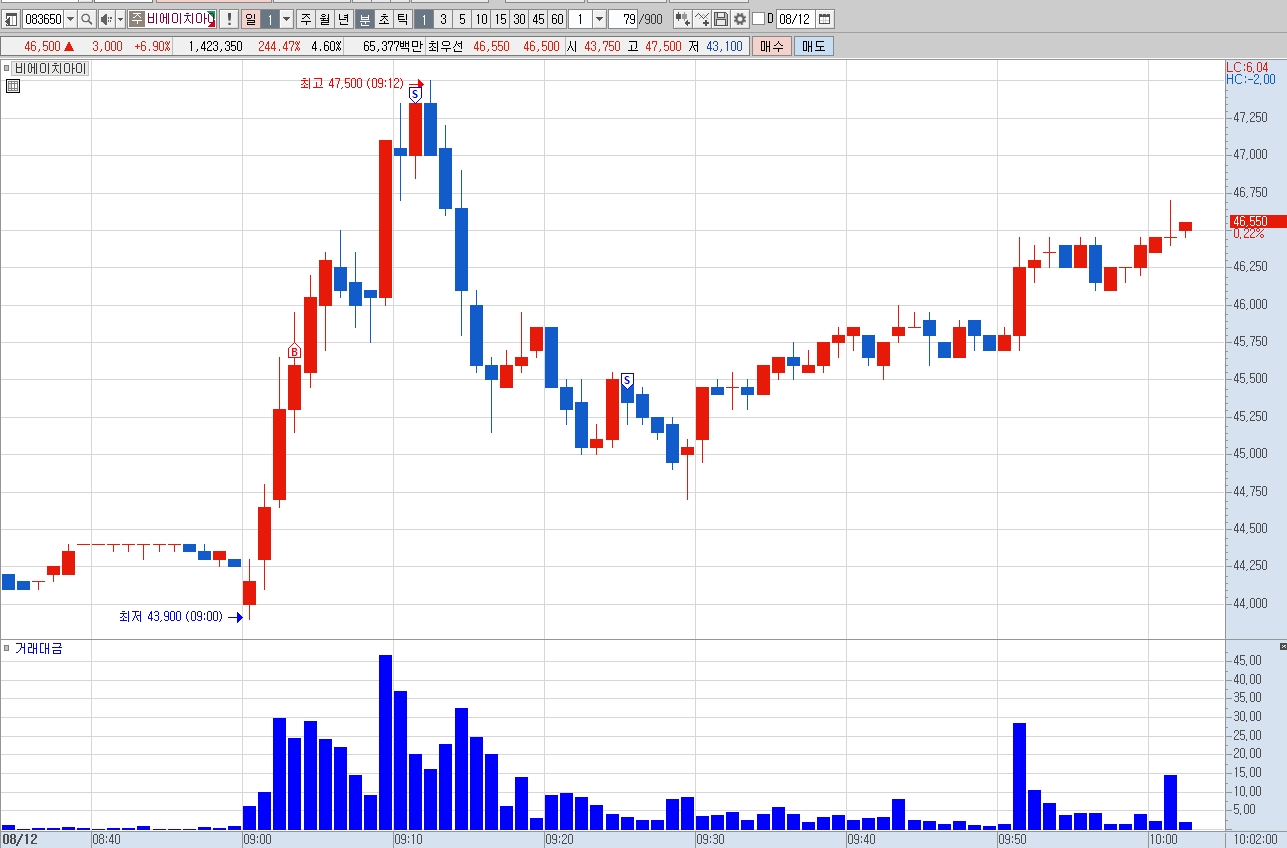The width and height of the screenshot is (1287, 848).
Task: Select the 틱 (tick) period button
Action: tap(403, 19)
